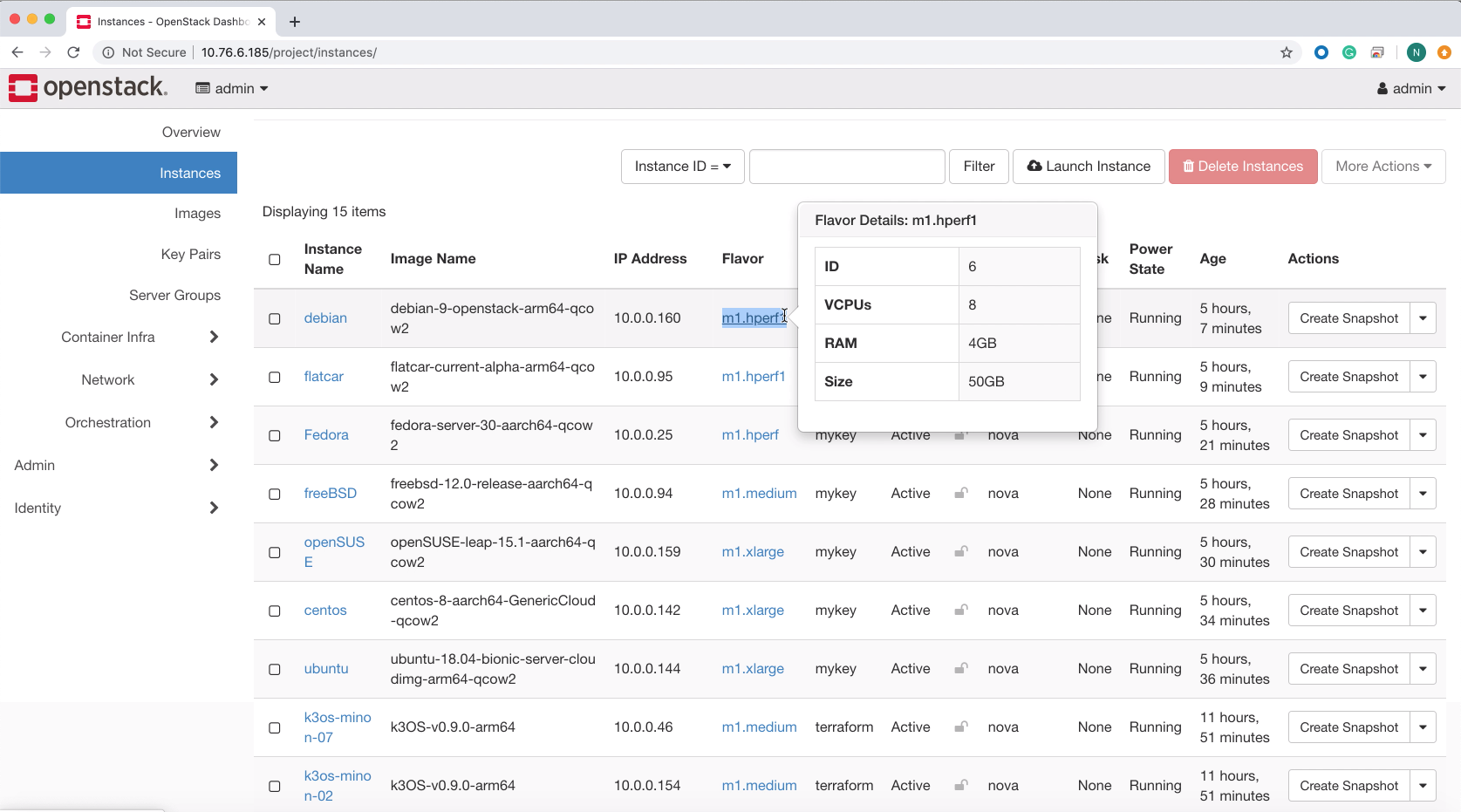Click the browser back arrow
This screenshot has height=812, width=1461.
(x=17, y=52)
